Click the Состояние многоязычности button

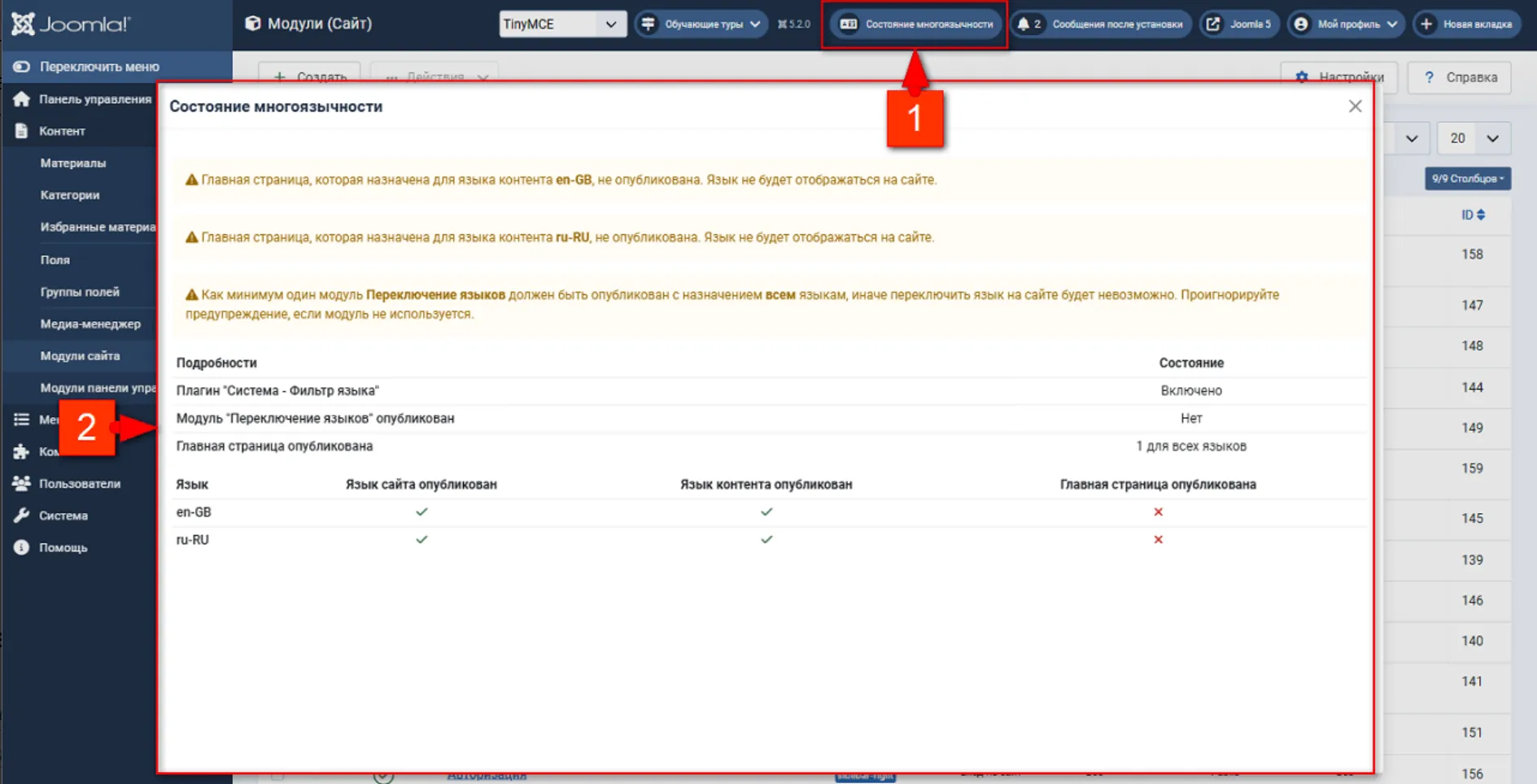point(916,24)
